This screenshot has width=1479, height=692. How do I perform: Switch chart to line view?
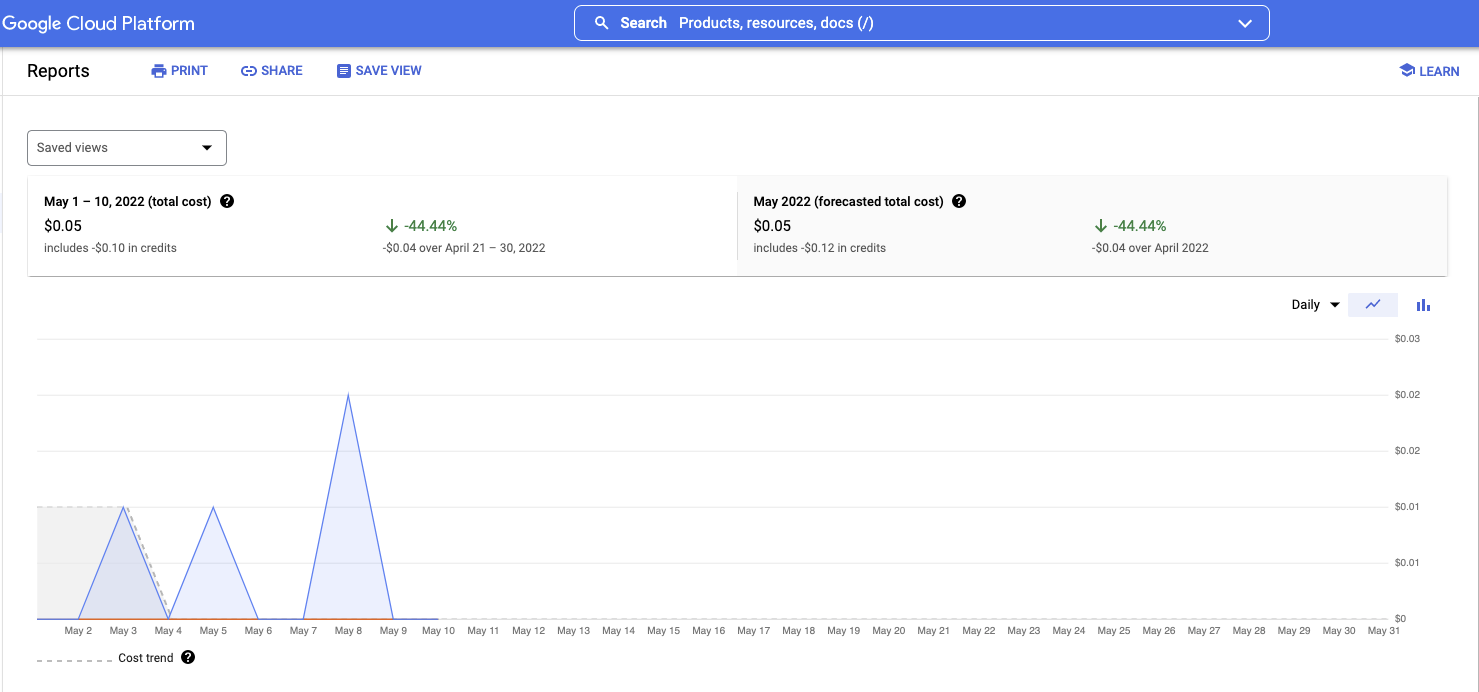pyautogui.click(x=1372, y=304)
